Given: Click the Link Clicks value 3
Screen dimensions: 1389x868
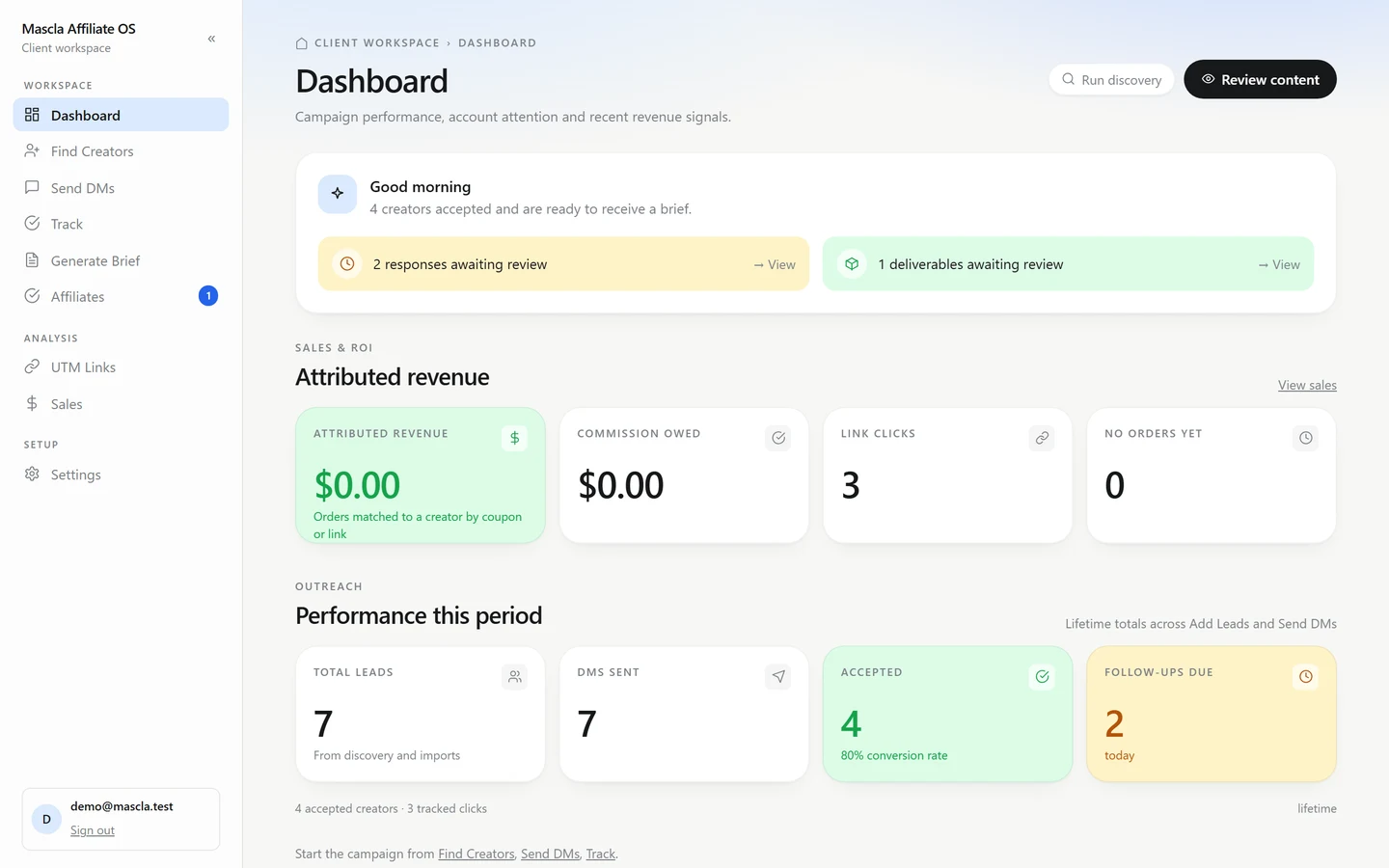Looking at the screenshot, I should 850,485.
